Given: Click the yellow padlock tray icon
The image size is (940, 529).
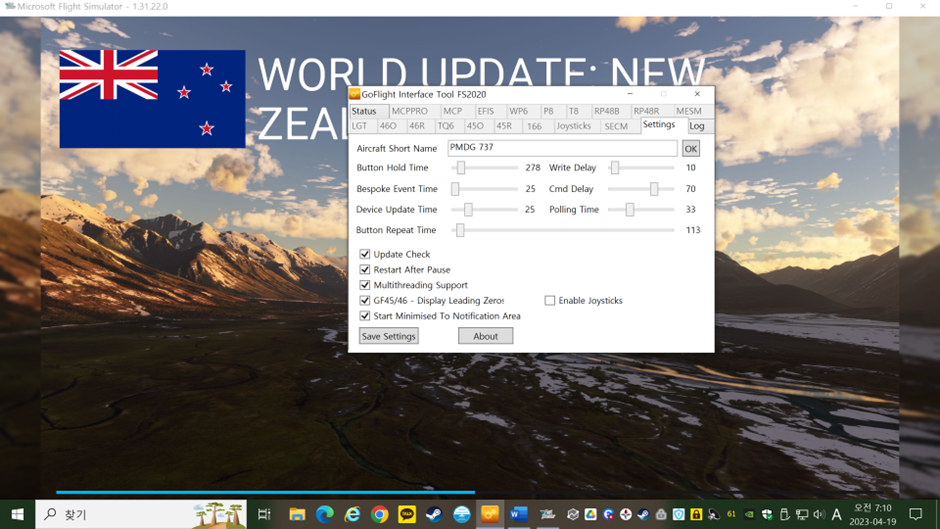Looking at the screenshot, I should (696, 514).
